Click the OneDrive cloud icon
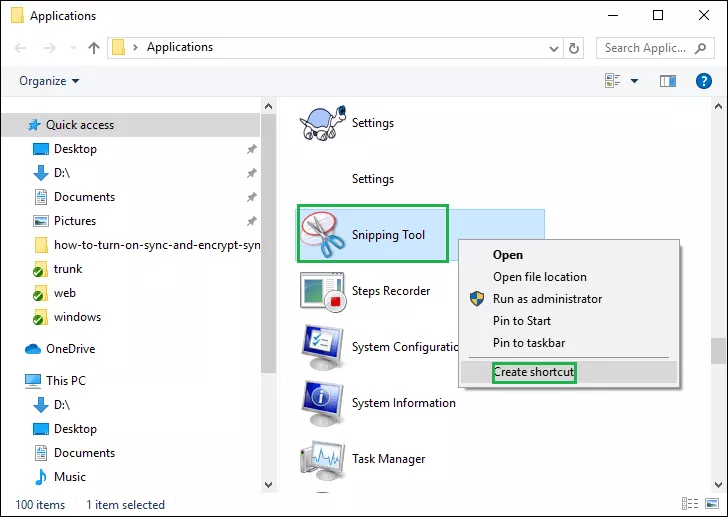728x517 pixels. click(x=33, y=349)
